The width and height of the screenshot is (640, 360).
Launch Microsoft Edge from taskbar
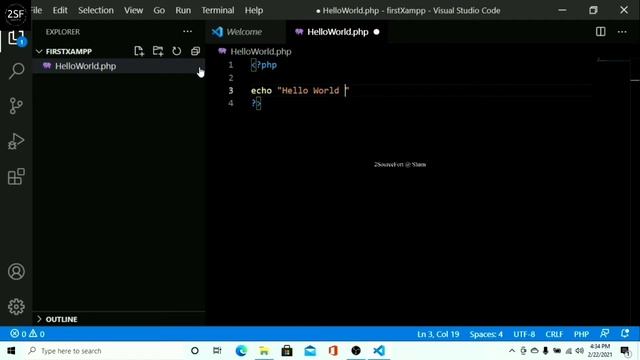(241, 351)
